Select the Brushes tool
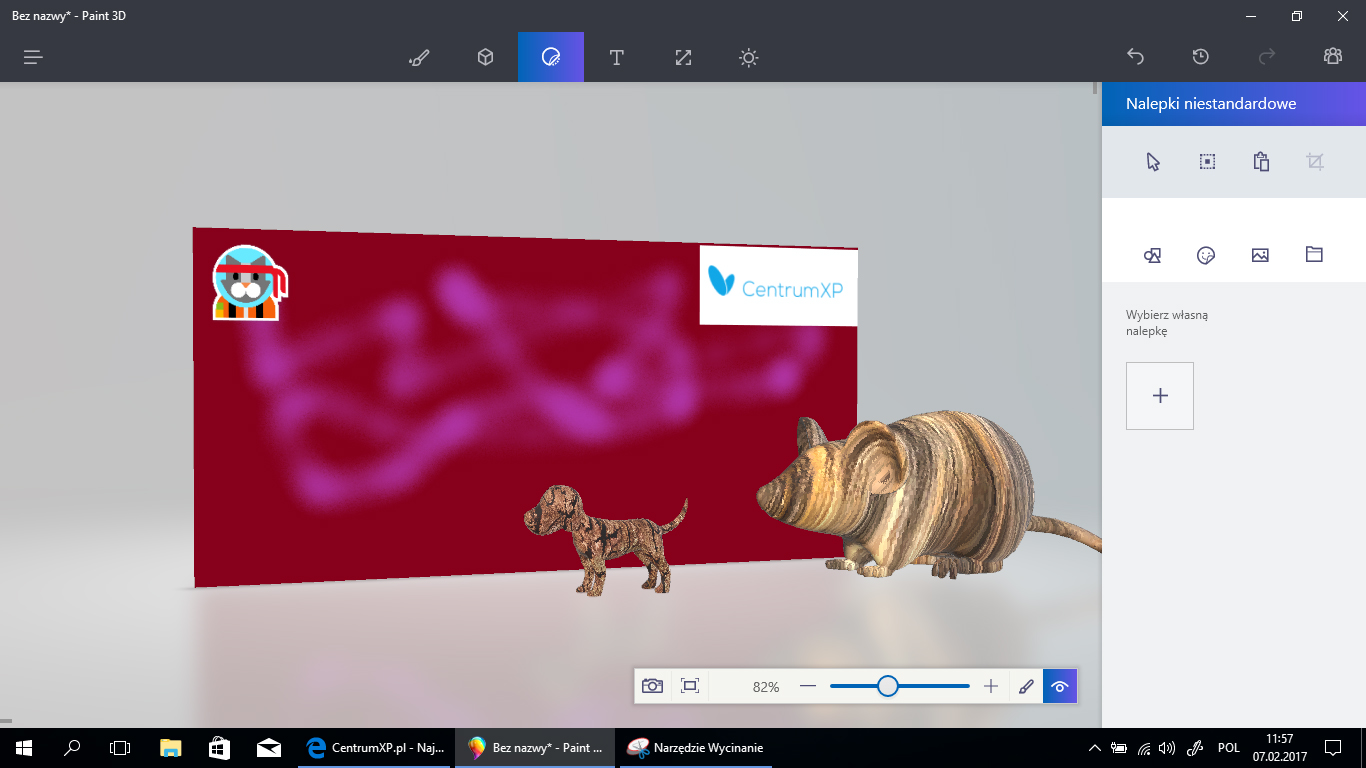 [x=419, y=57]
